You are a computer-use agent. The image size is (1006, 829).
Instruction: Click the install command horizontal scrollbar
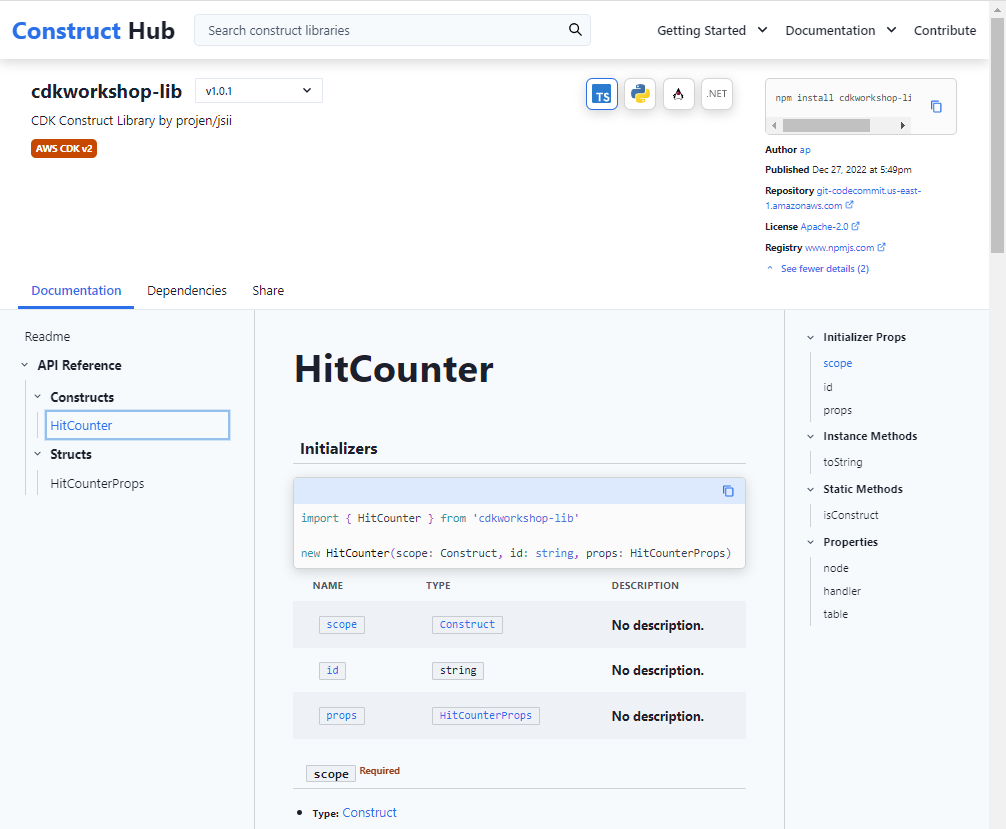839,125
